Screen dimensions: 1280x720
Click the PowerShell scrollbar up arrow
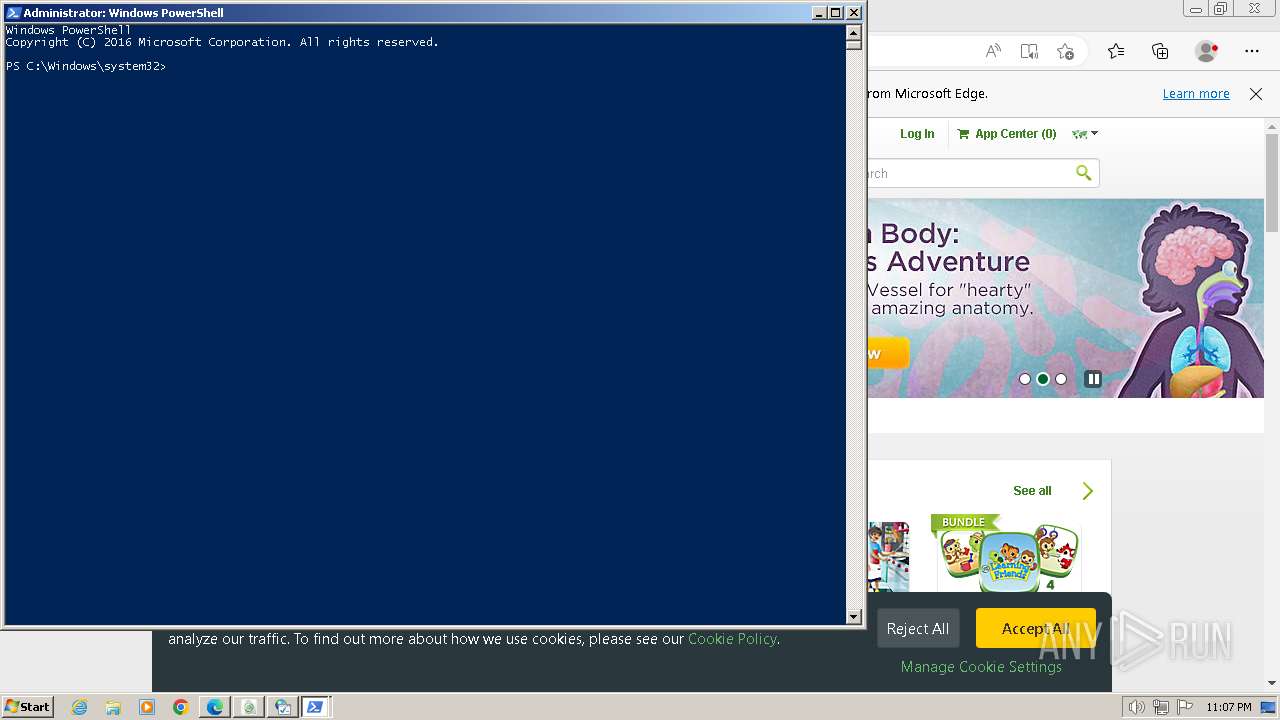click(854, 32)
